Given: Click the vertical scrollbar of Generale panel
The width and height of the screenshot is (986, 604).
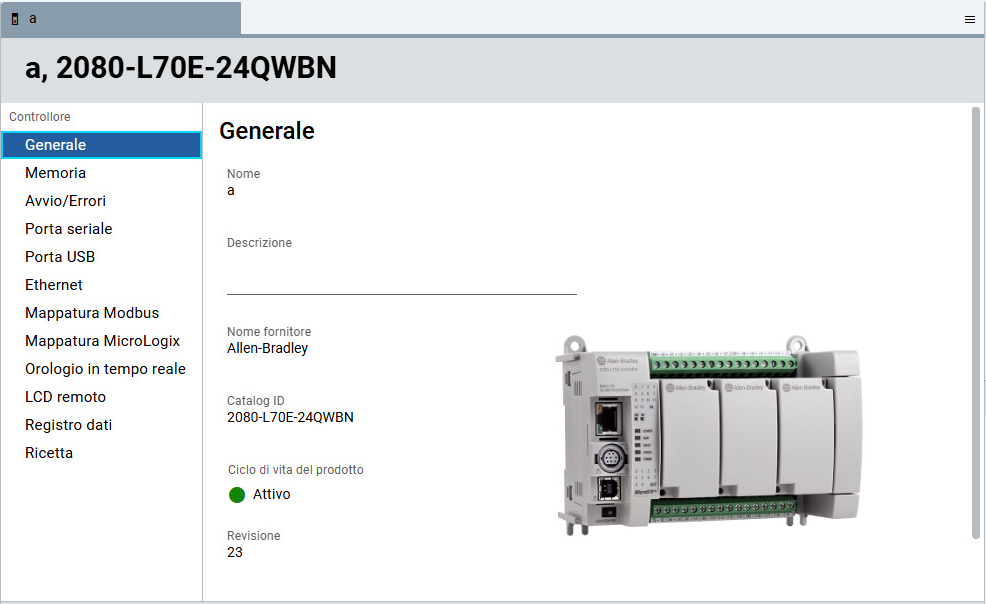Looking at the screenshot, I should [x=976, y=320].
